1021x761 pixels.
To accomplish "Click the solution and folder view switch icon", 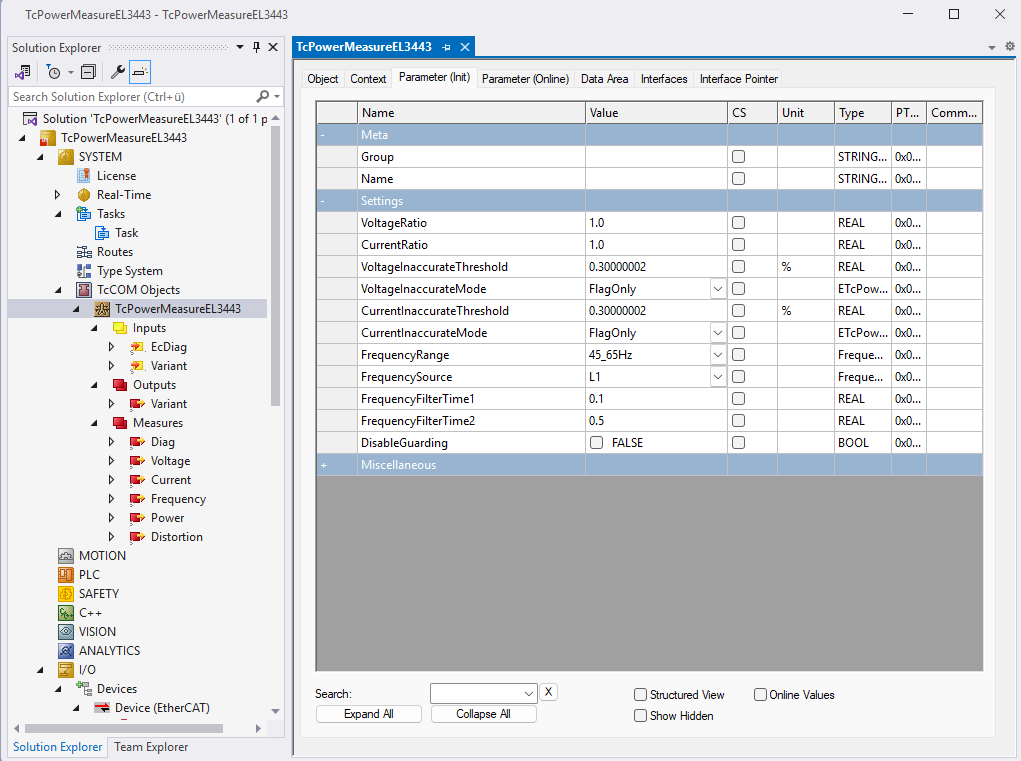I will pyautogui.click(x=22, y=72).
